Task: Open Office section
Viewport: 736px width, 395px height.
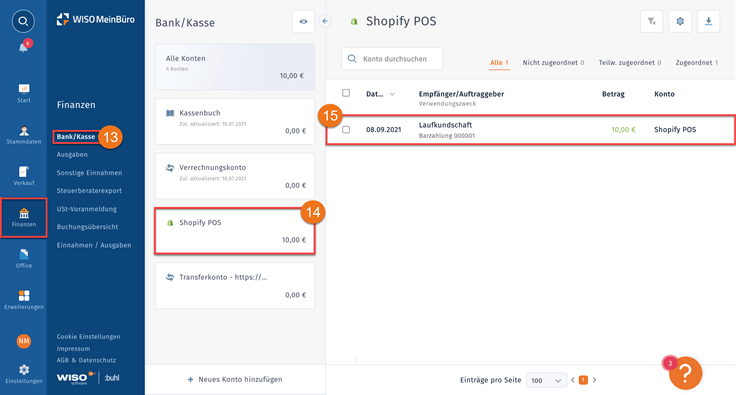Action: (x=24, y=259)
